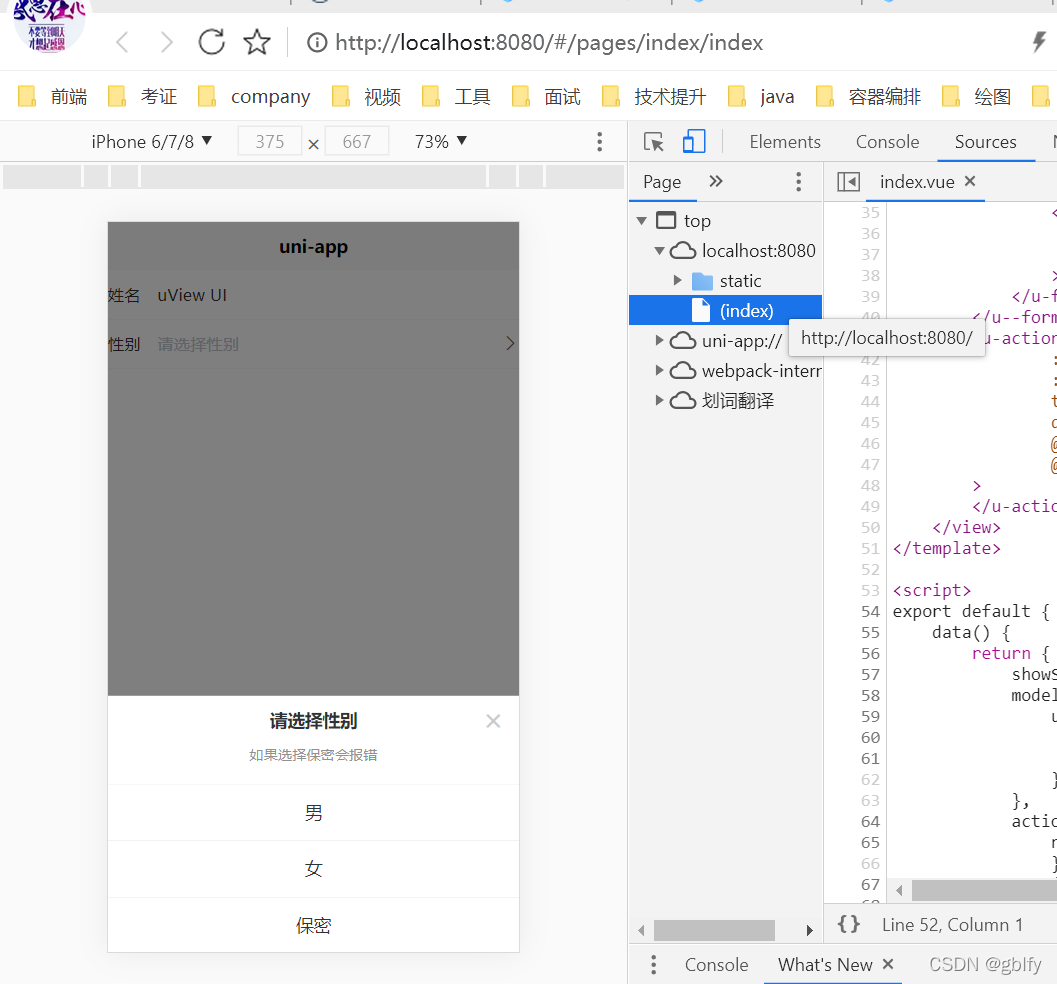Click the Line 52, Column 1 status
The height and width of the screenshot is (984, 1057).
click(x=952, y=925)
